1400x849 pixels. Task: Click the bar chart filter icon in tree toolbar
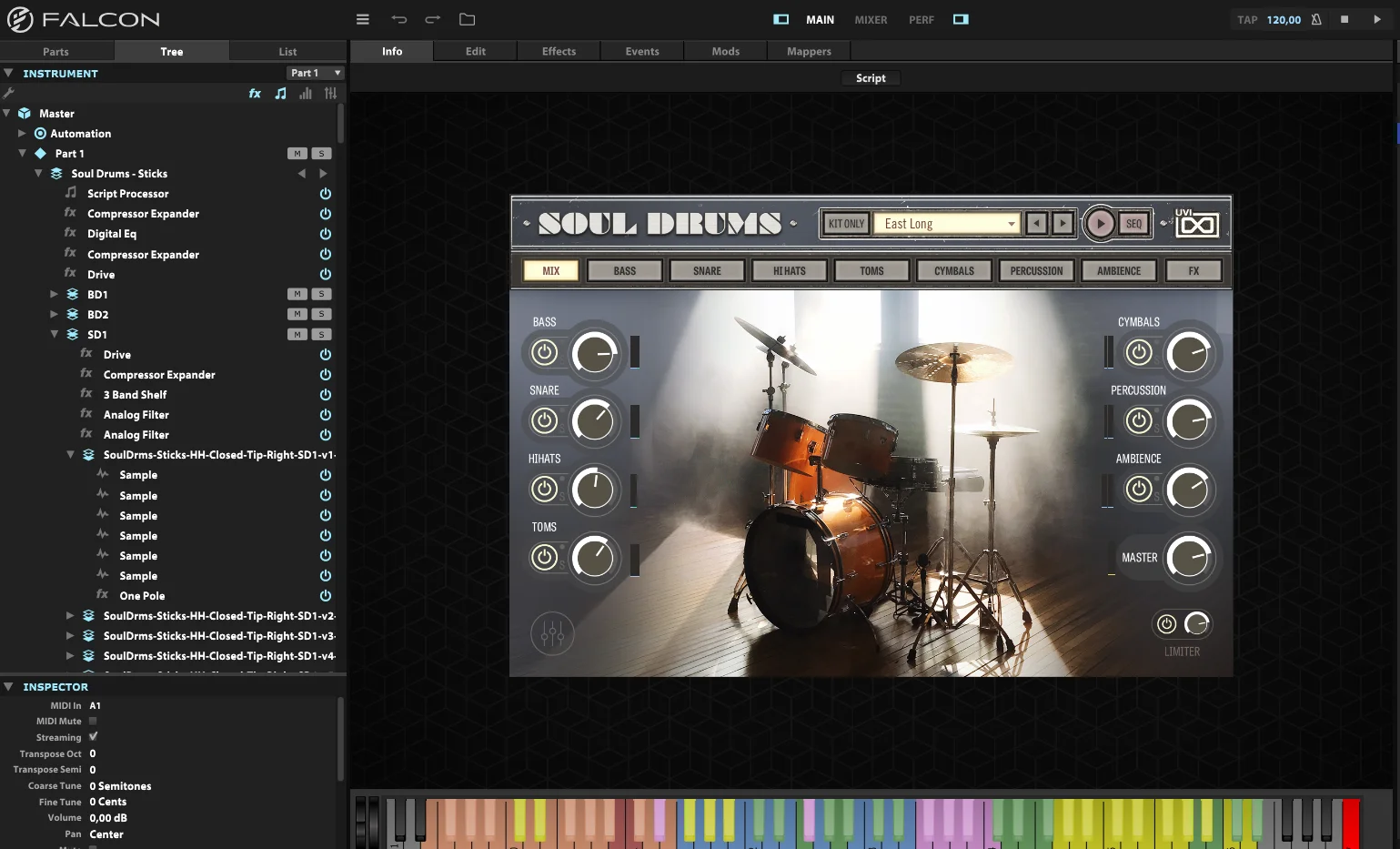(x=306, y=93)
